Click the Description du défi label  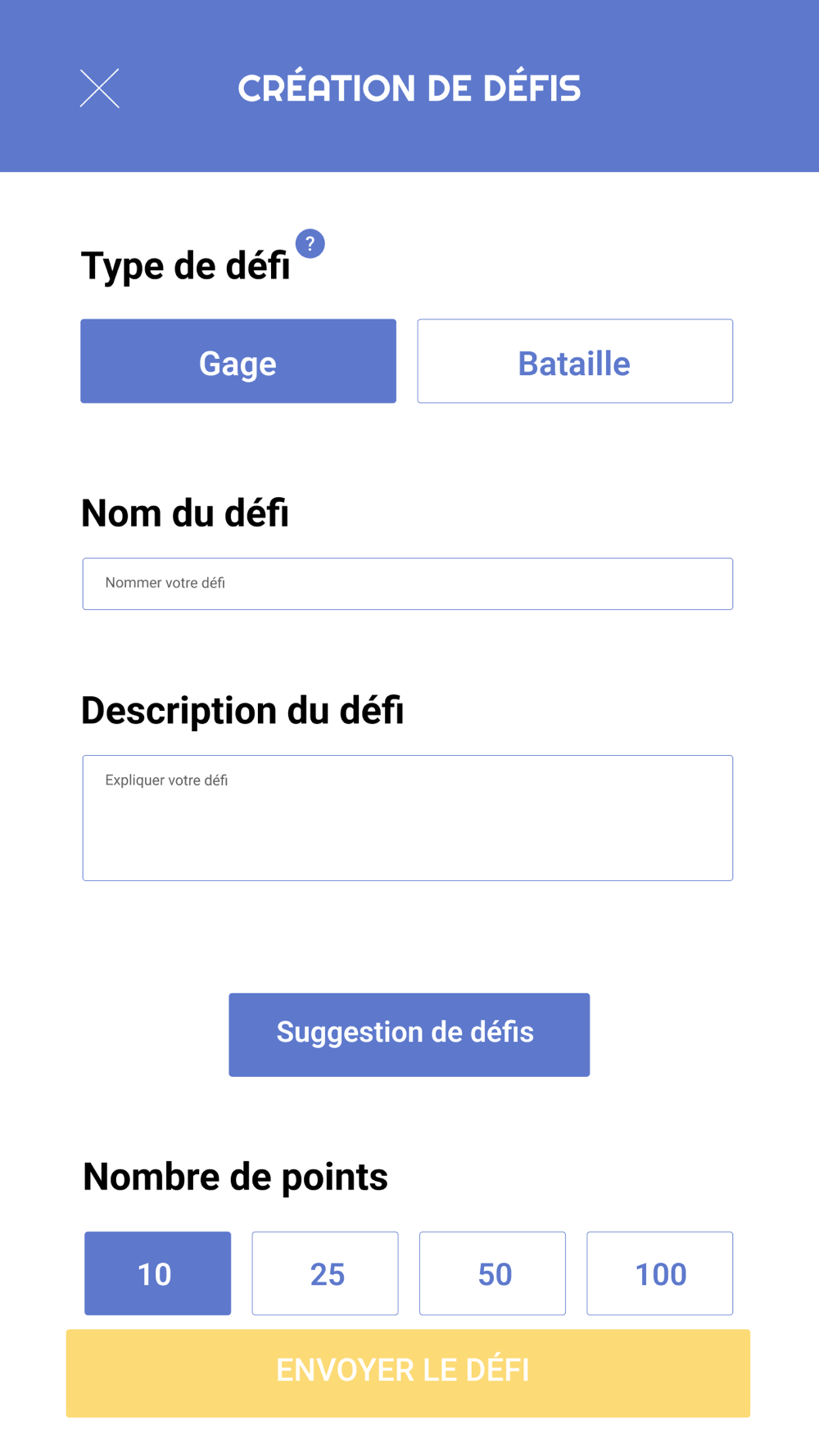242,711
